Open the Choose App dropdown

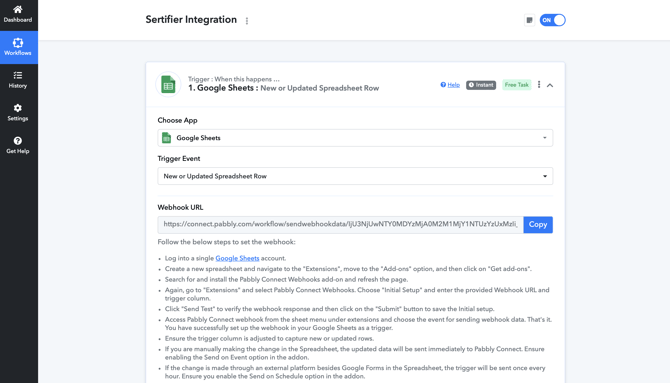pos(355,138)
